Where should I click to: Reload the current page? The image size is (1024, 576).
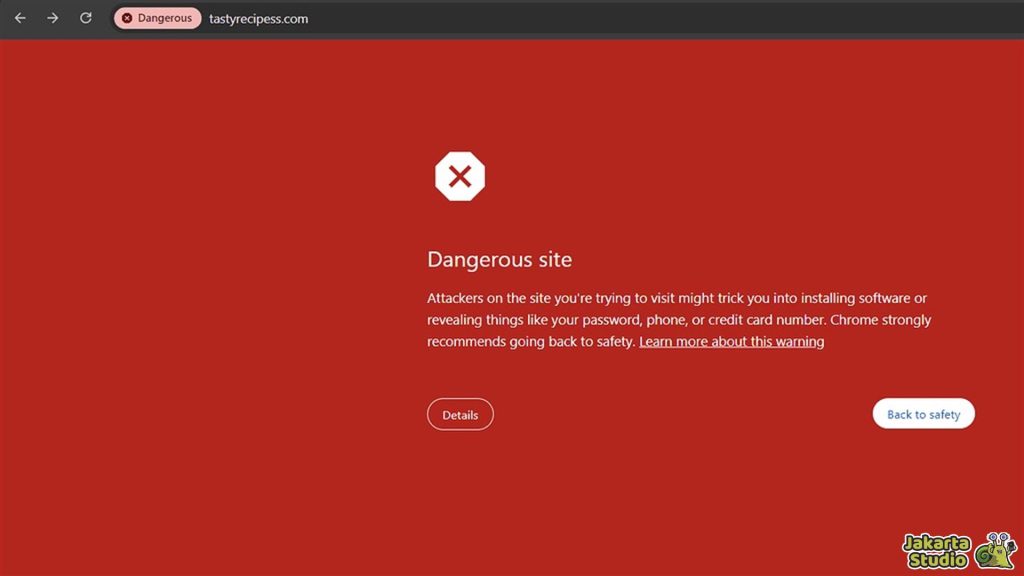(x=84, y=18)
